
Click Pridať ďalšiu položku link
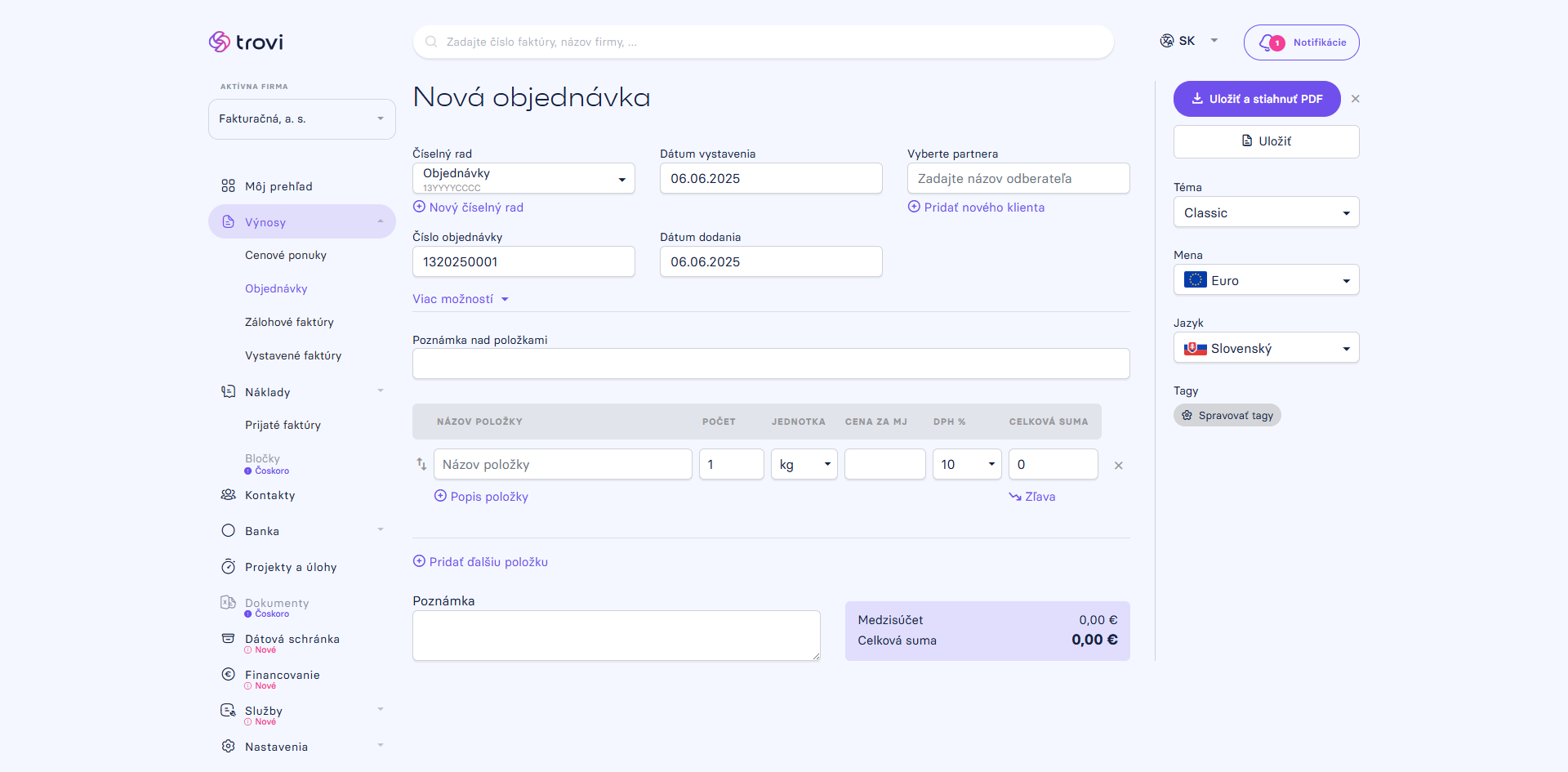(480, 562)
